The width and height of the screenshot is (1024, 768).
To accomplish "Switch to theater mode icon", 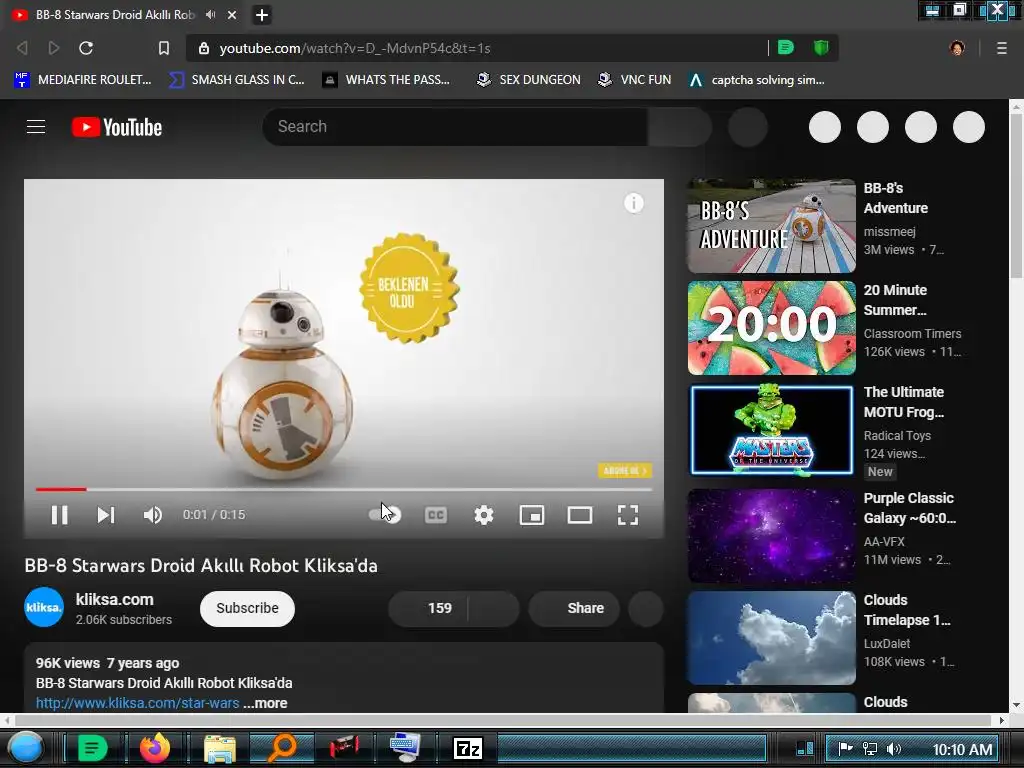I will coord(580,515).
